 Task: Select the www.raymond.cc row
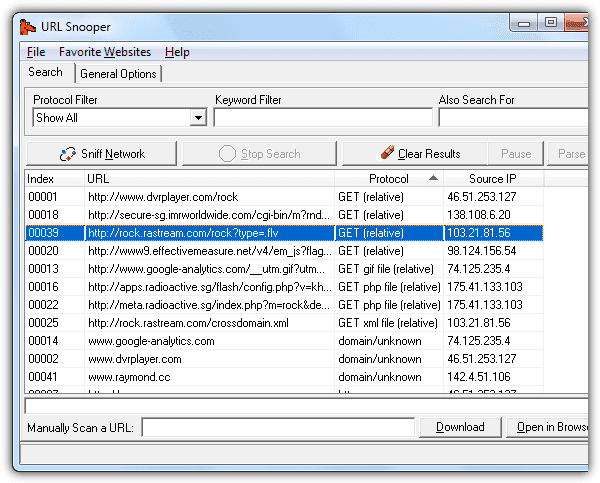click(284, 377)
